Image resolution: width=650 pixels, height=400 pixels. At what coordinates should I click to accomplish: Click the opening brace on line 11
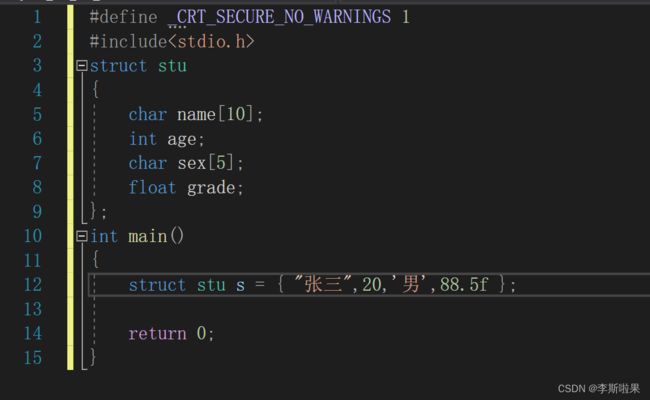[95, 260]
